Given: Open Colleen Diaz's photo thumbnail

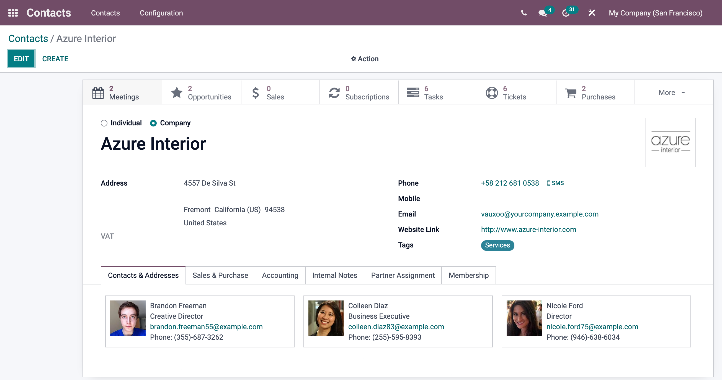Looking at the screenshot, I should 326,318.
